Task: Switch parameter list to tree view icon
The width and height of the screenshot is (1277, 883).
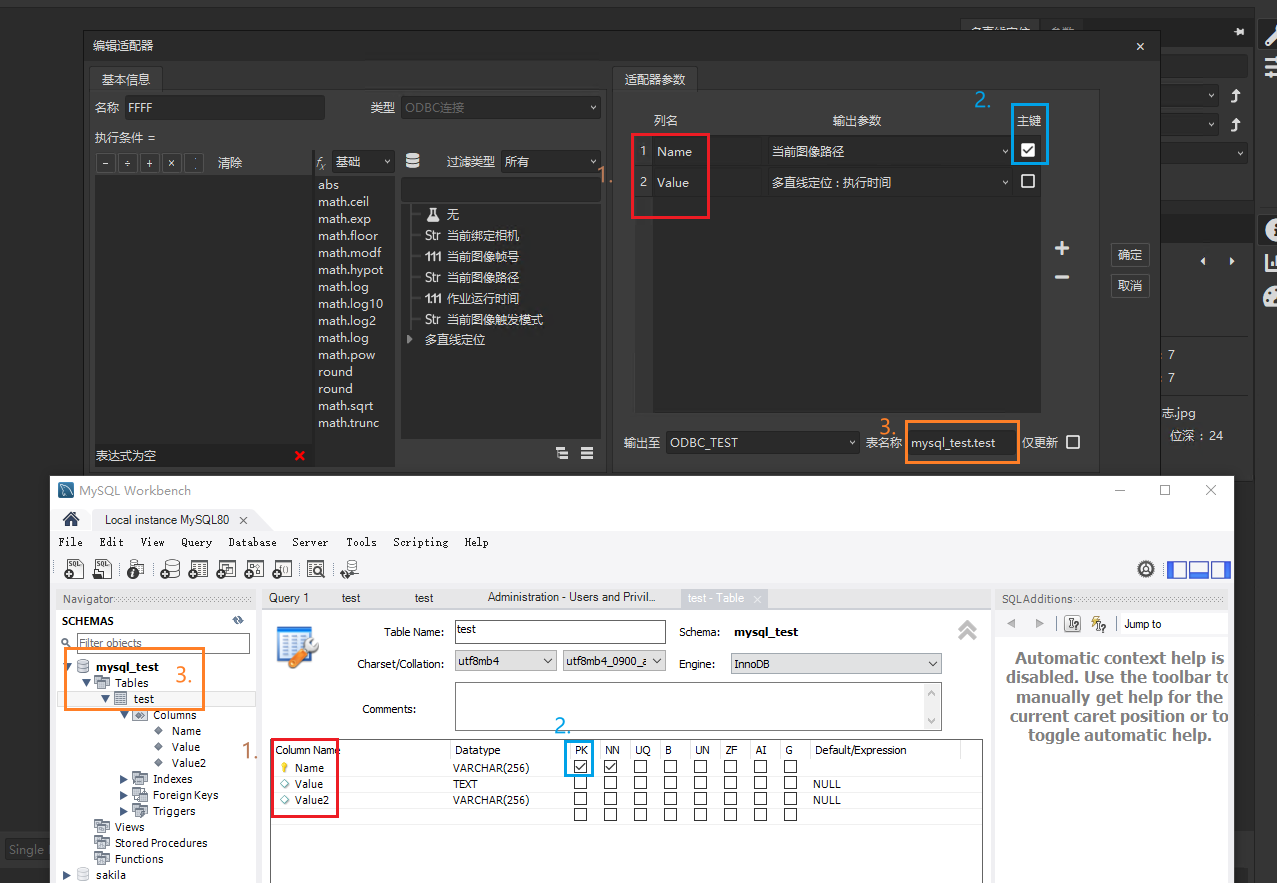Action: (563, 453)
